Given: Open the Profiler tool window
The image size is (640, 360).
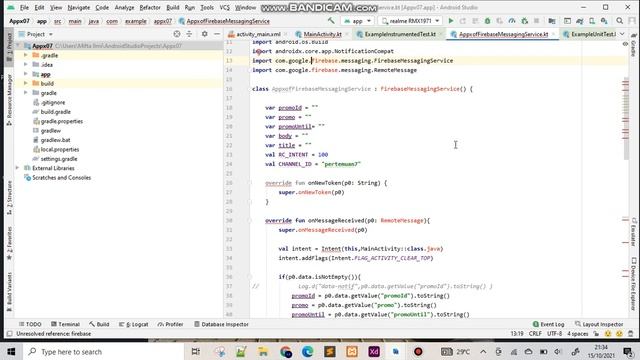Looking at the screenshot, I should coord(171,324).
